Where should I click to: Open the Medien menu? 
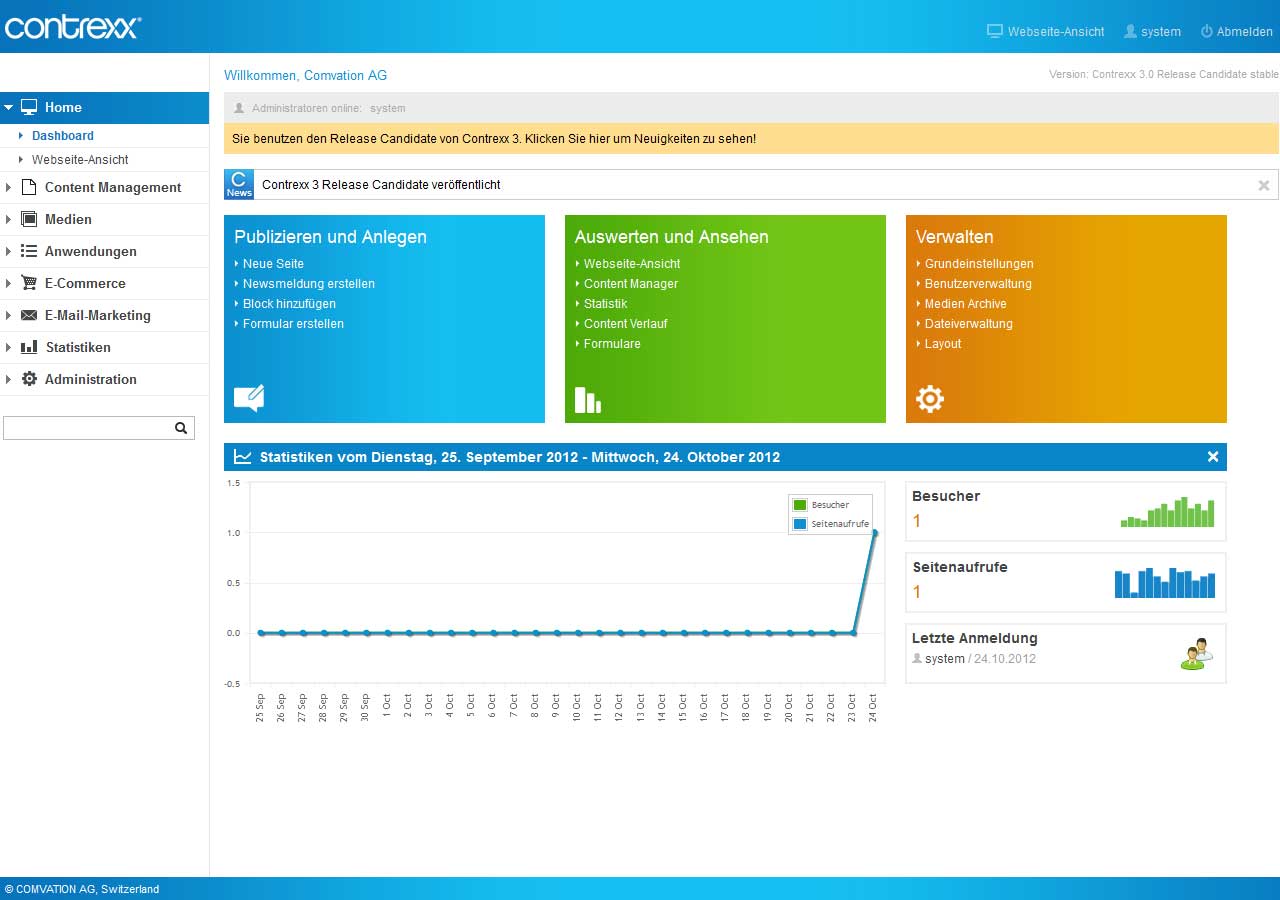click(x=68, y=219)
